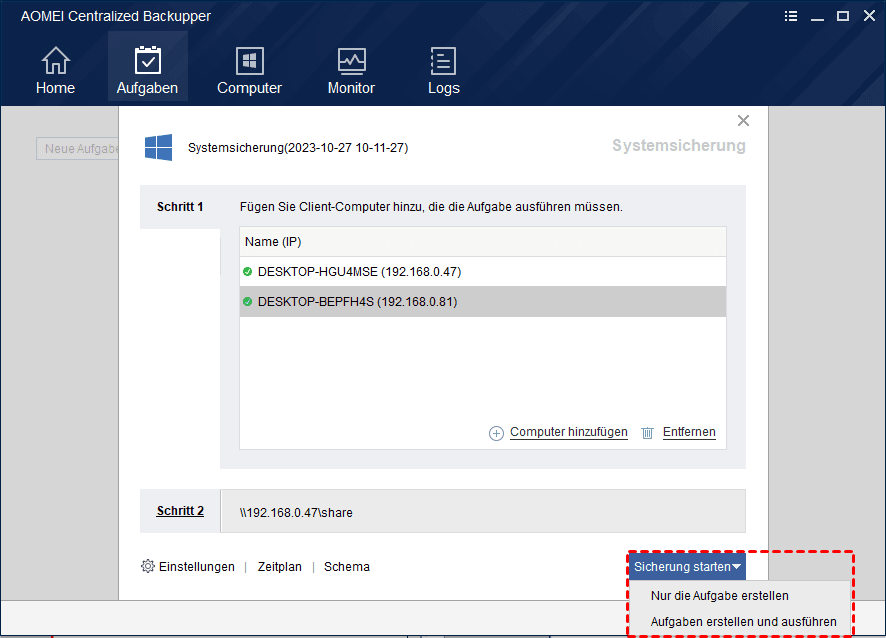Click Neue Aufgabe button behind dialog
This screenshot has height=638, width=886.
(x=78, y=149)
